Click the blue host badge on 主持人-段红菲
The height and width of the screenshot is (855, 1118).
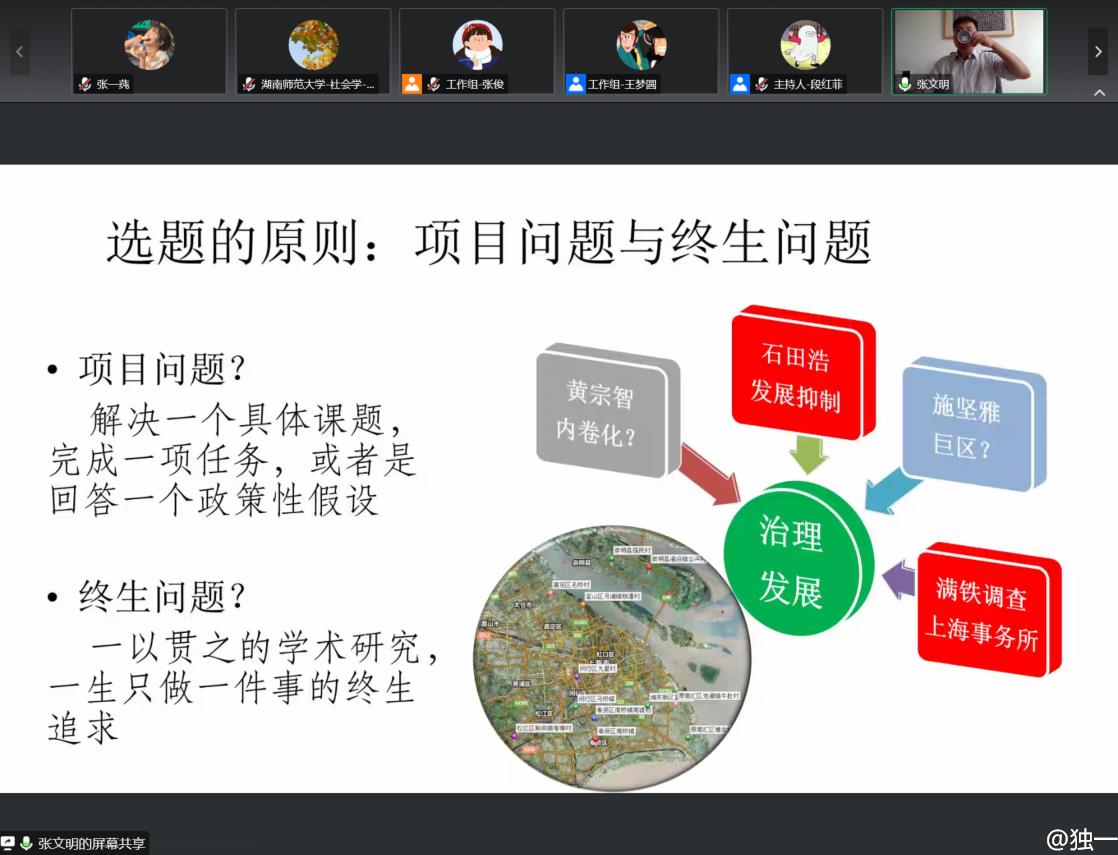click(x=740, y=85)
